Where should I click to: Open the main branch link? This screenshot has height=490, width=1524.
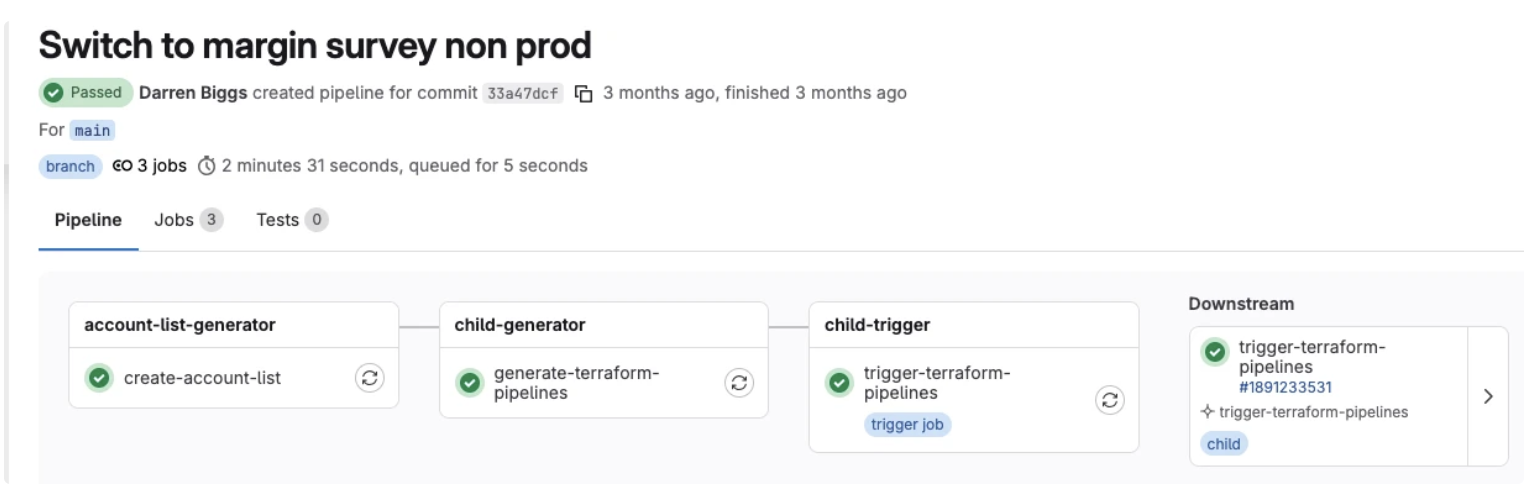click(x=93, y=130)
